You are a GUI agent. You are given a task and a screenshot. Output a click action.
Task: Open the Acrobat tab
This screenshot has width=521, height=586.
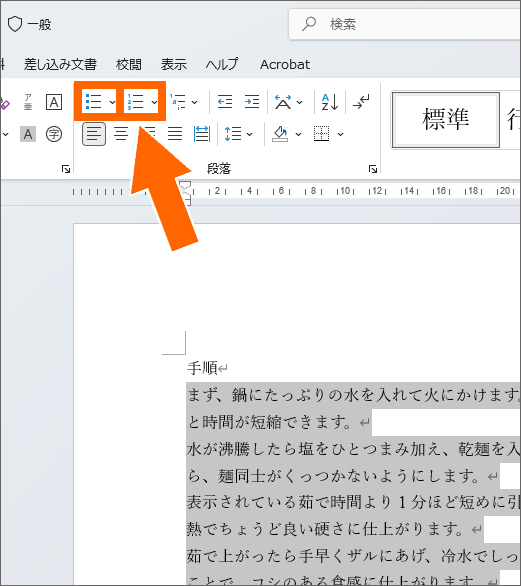point(285,65)
